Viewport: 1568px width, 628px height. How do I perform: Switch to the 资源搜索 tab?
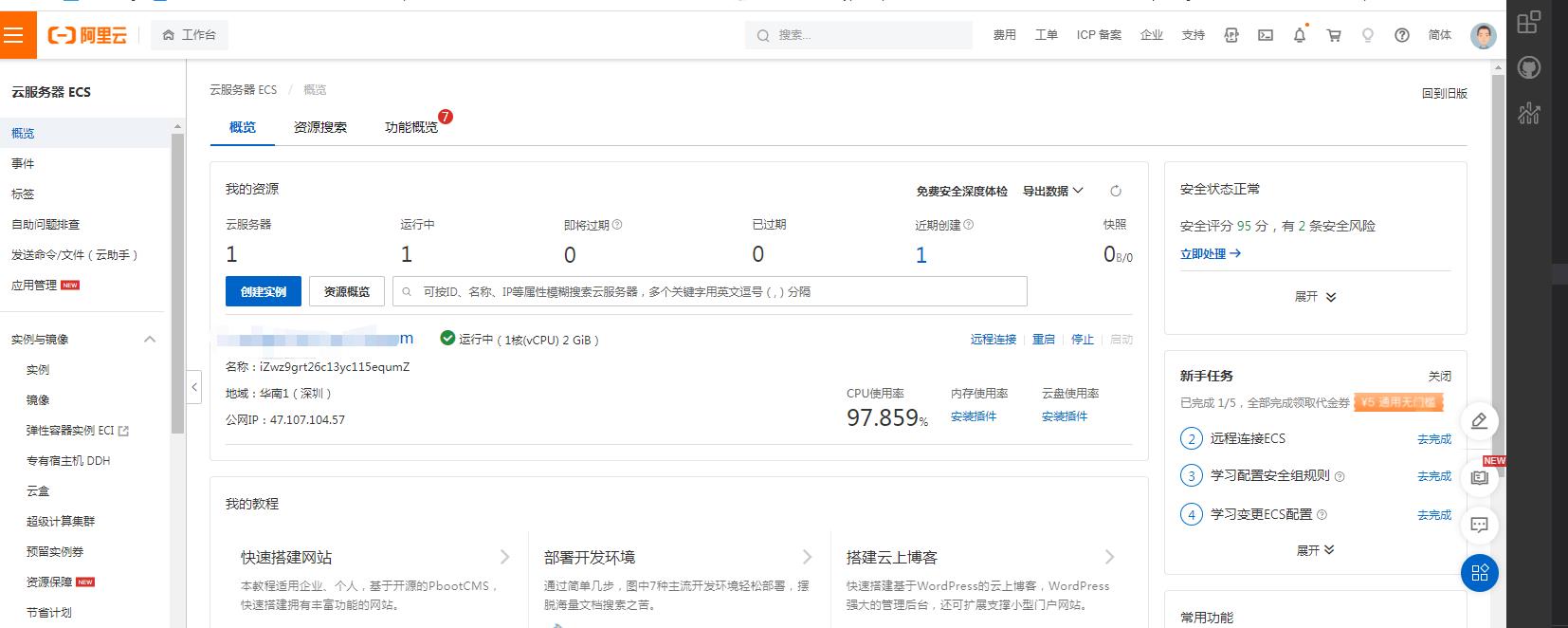point(320,127)
